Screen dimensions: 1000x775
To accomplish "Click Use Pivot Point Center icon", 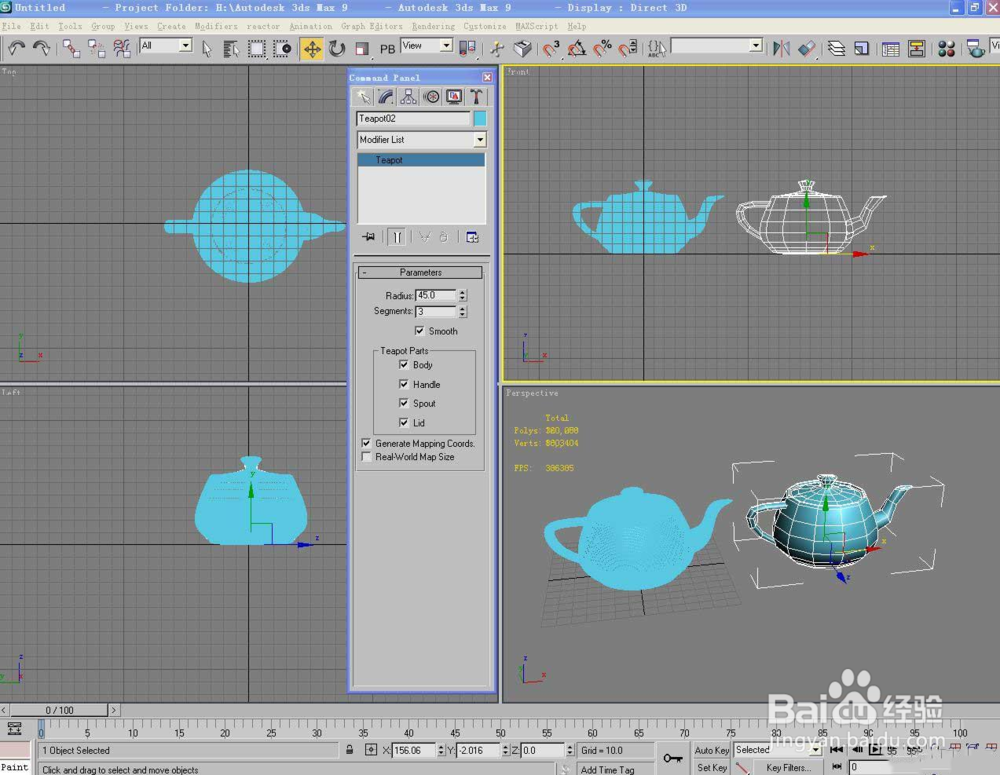I will [x=467, y=48].
